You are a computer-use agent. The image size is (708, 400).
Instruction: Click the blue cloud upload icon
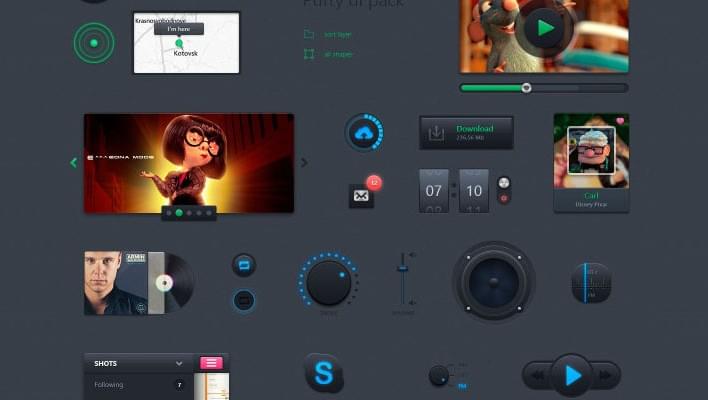364,133
